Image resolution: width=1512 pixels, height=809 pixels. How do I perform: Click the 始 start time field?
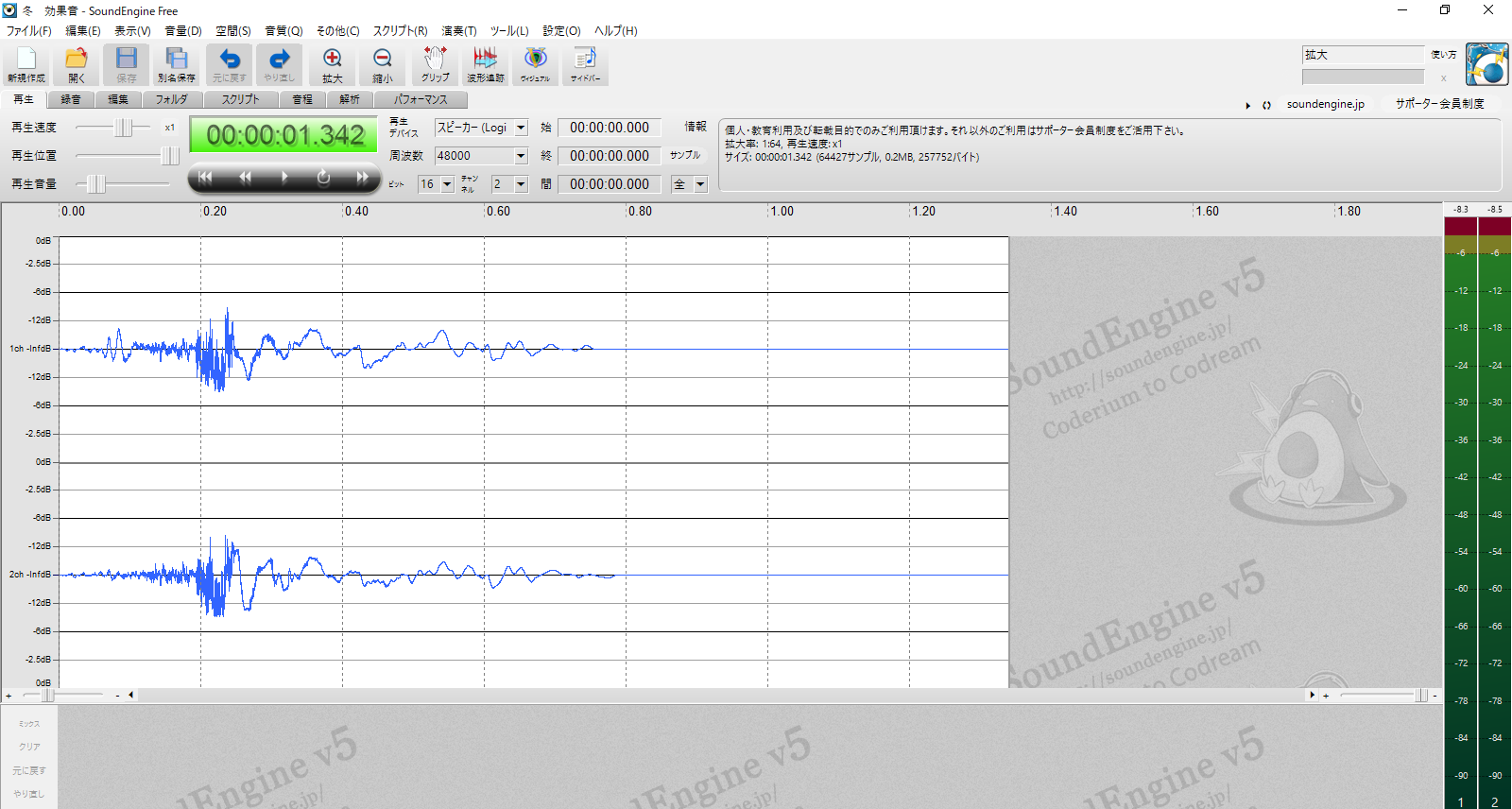point(610,128)
